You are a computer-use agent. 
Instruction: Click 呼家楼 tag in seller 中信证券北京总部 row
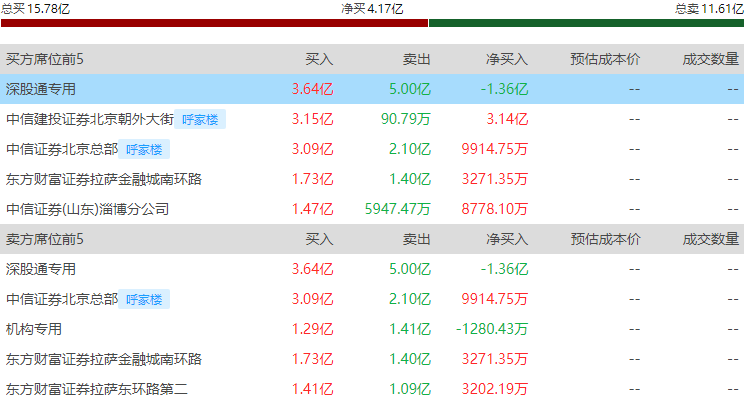point(144,299)
